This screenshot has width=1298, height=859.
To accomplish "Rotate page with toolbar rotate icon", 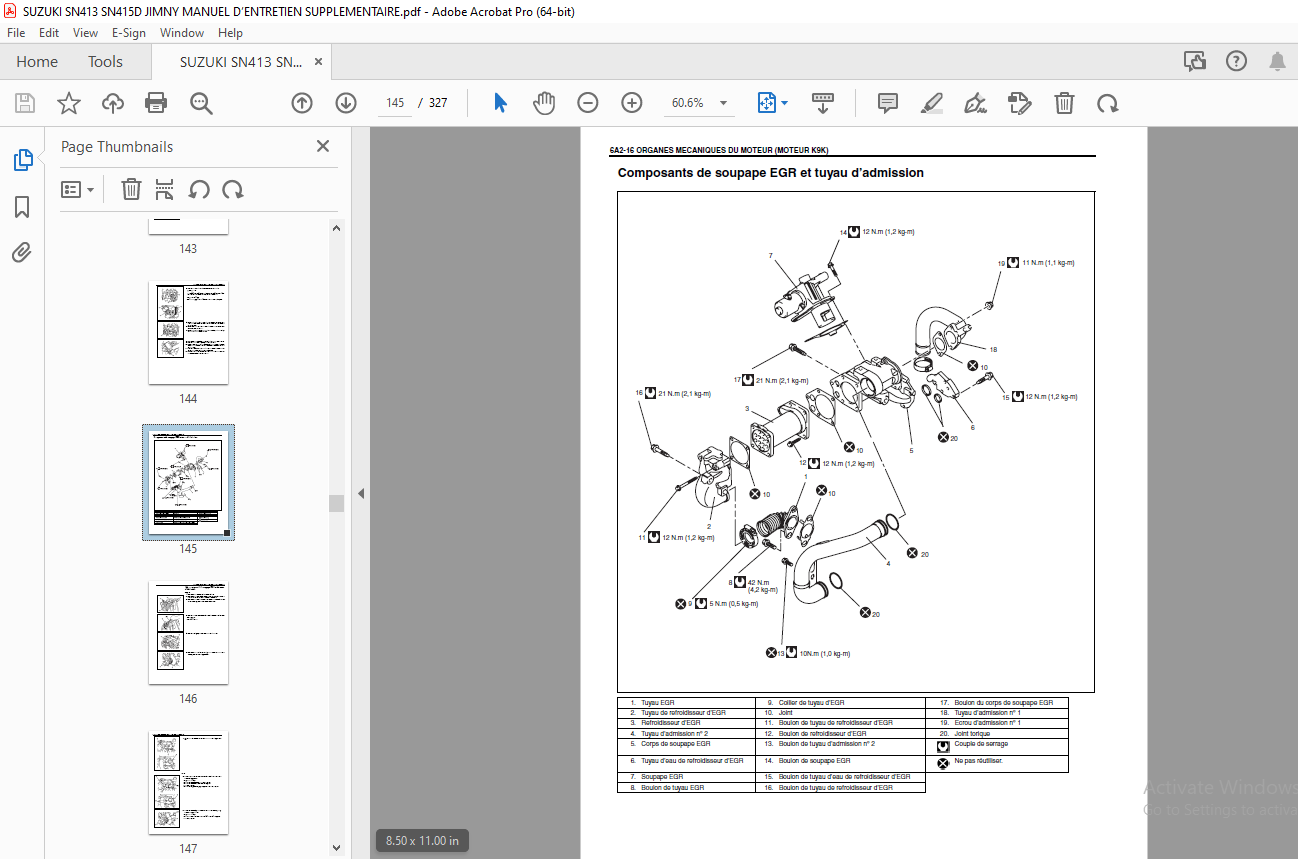I will (x=1107, y=103).
